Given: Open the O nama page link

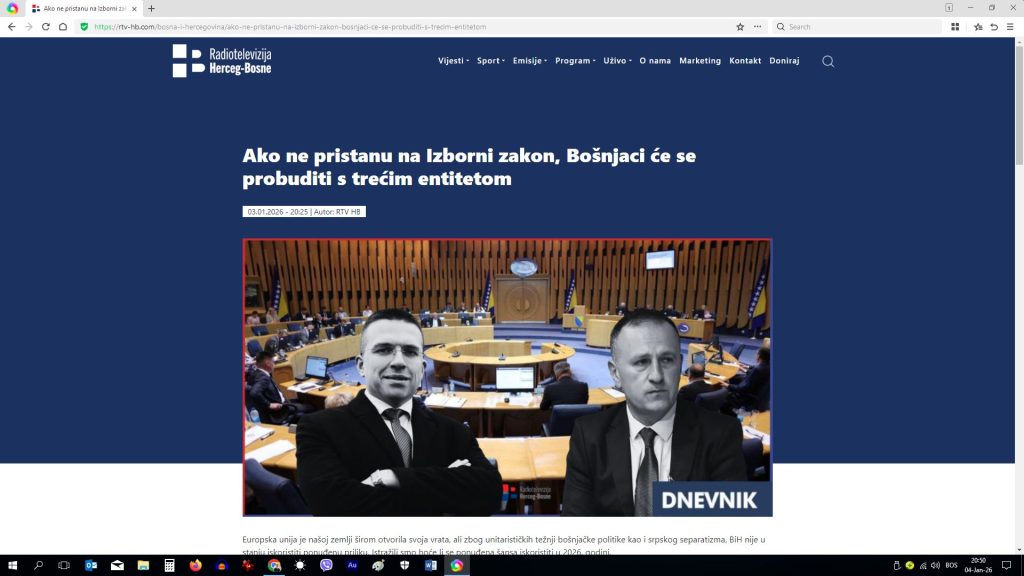Looking at the screenshot, I should (x=655, y=61).
